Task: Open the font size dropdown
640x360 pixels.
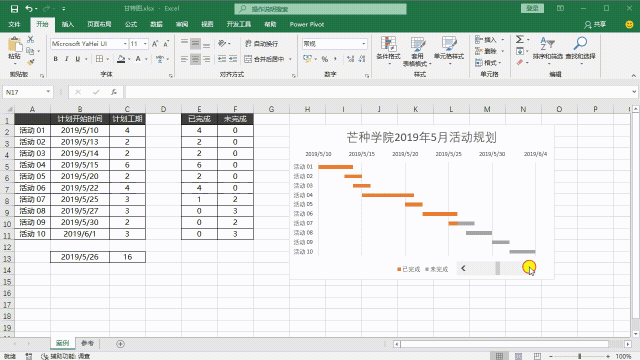Action: [145, 44]
